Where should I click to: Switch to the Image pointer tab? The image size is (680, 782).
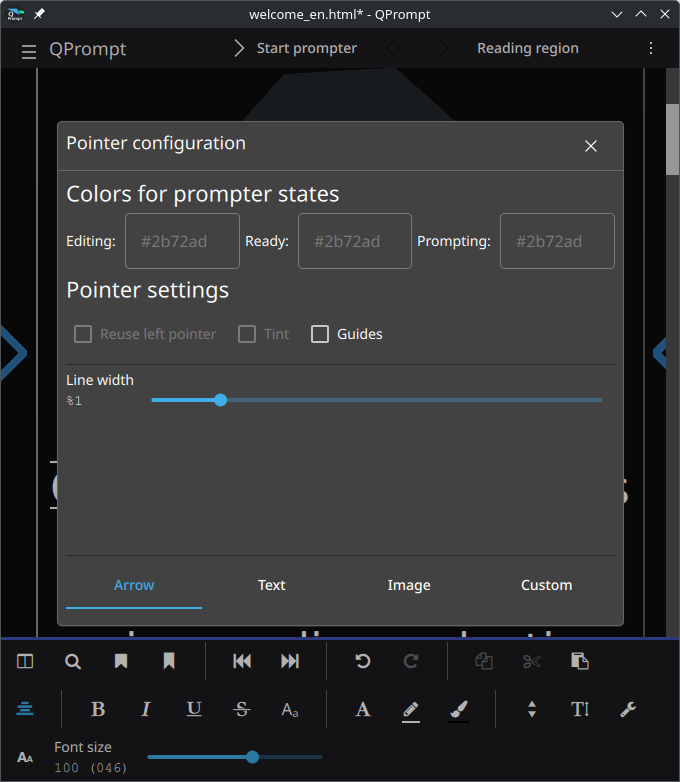409,586
